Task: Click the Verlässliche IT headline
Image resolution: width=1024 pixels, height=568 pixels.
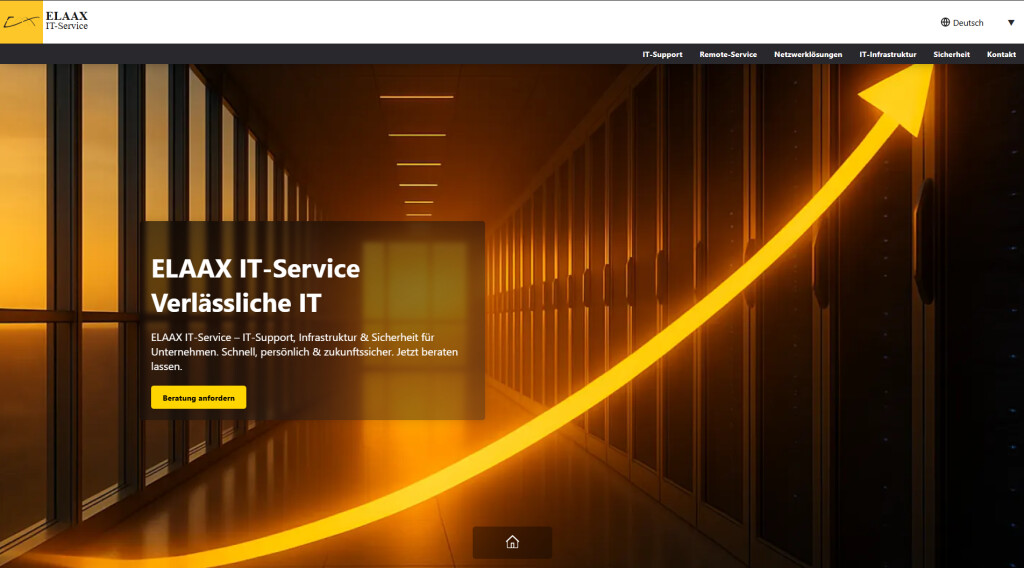Action: [236, 303]
